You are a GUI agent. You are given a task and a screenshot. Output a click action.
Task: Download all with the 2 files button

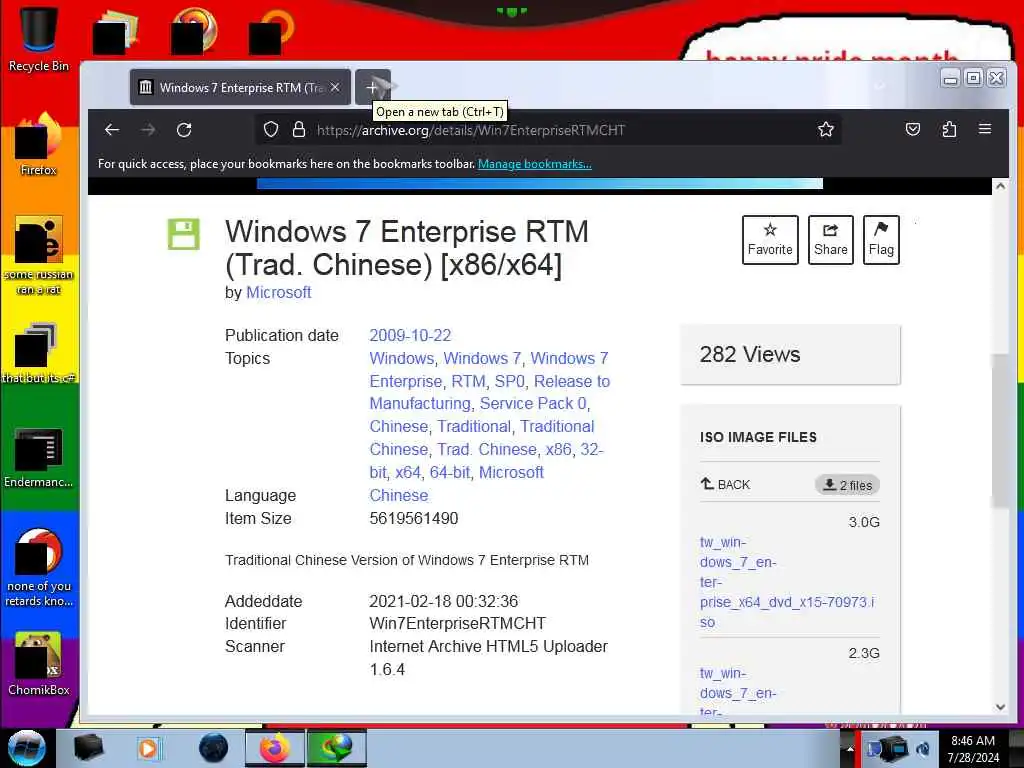(x=847, y=485)
